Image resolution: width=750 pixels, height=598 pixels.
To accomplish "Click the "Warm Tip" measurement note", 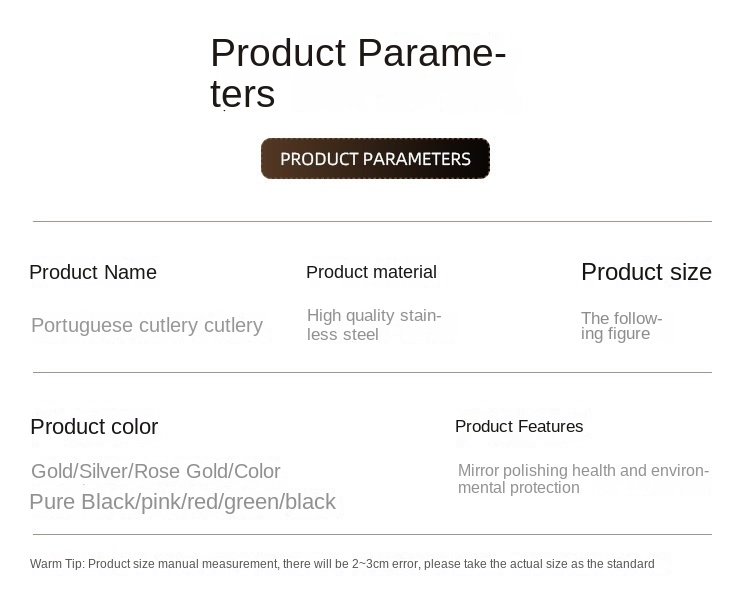I will 342,564.
